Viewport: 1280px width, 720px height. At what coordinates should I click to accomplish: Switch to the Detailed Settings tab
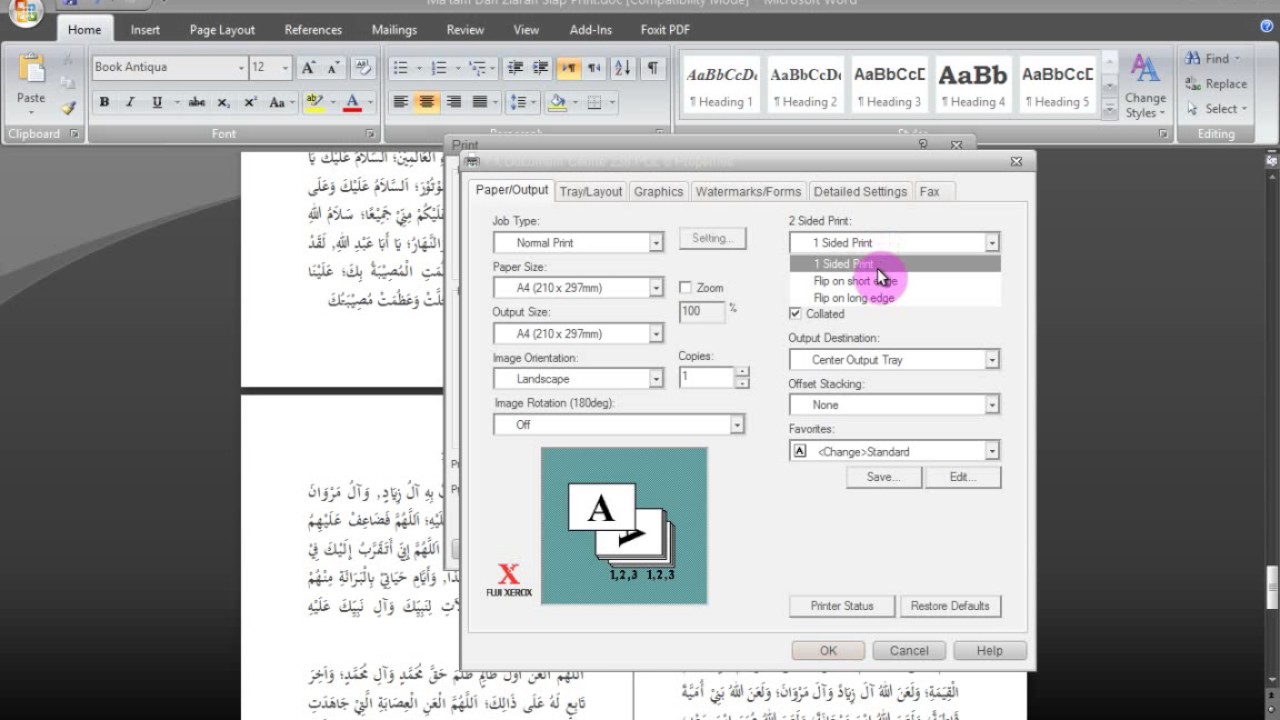coord(860,191)
